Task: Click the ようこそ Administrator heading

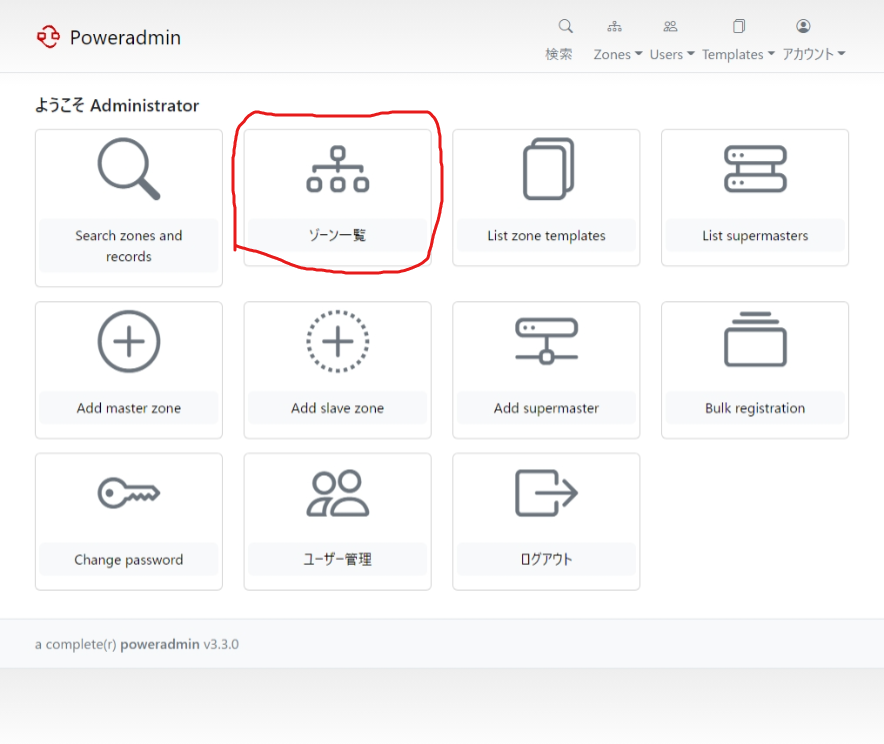Action: pos(117,105)
